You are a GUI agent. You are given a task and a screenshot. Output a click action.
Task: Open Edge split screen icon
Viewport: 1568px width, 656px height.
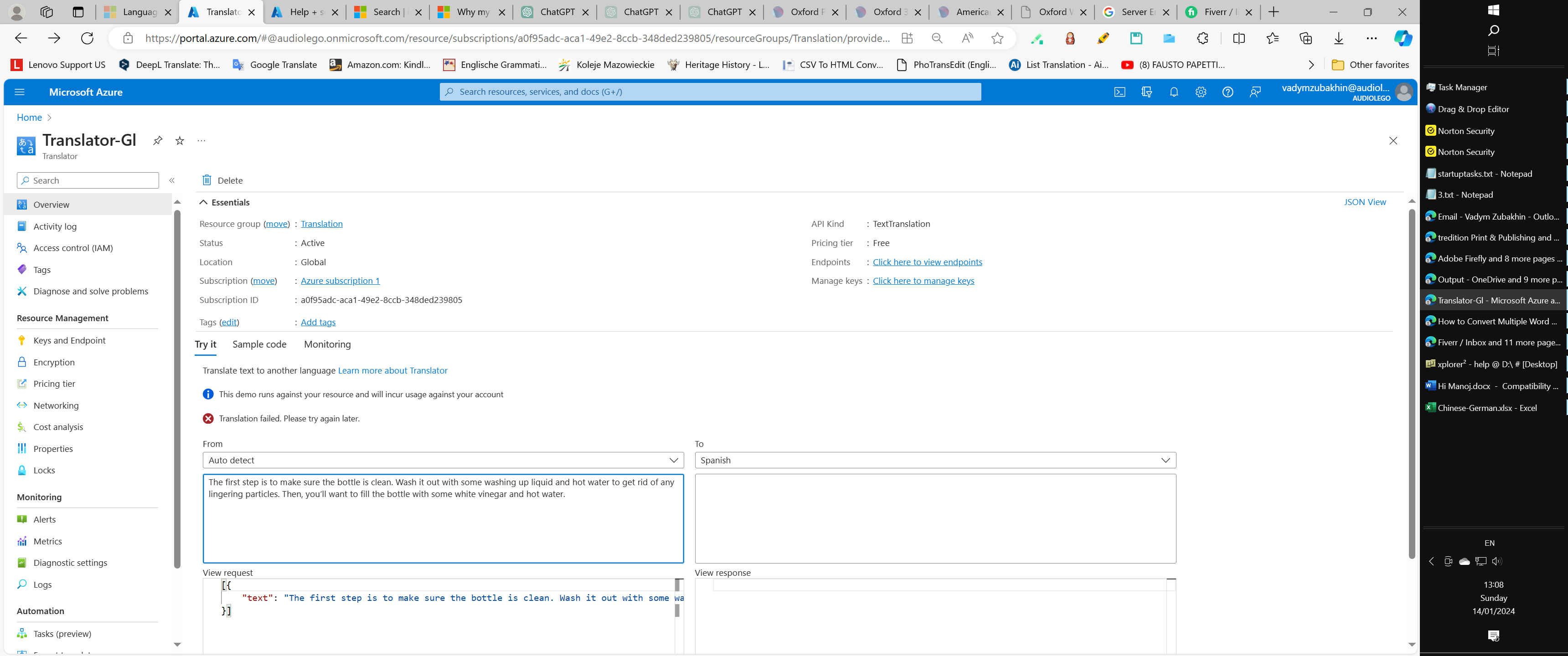(1239, 38)
